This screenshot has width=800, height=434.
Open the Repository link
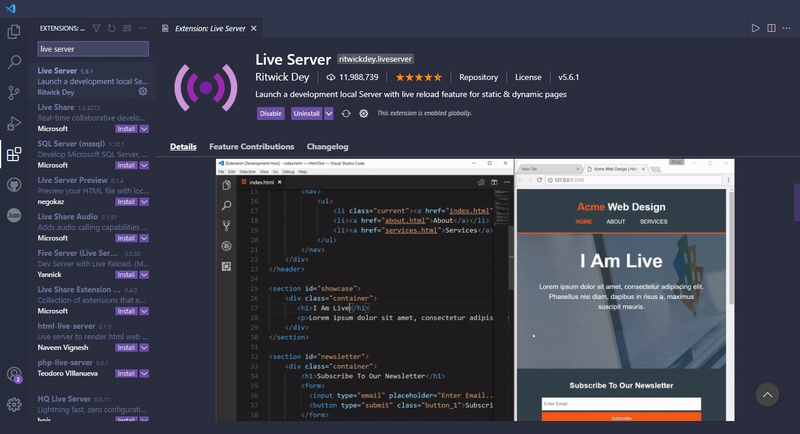(479, 78)
